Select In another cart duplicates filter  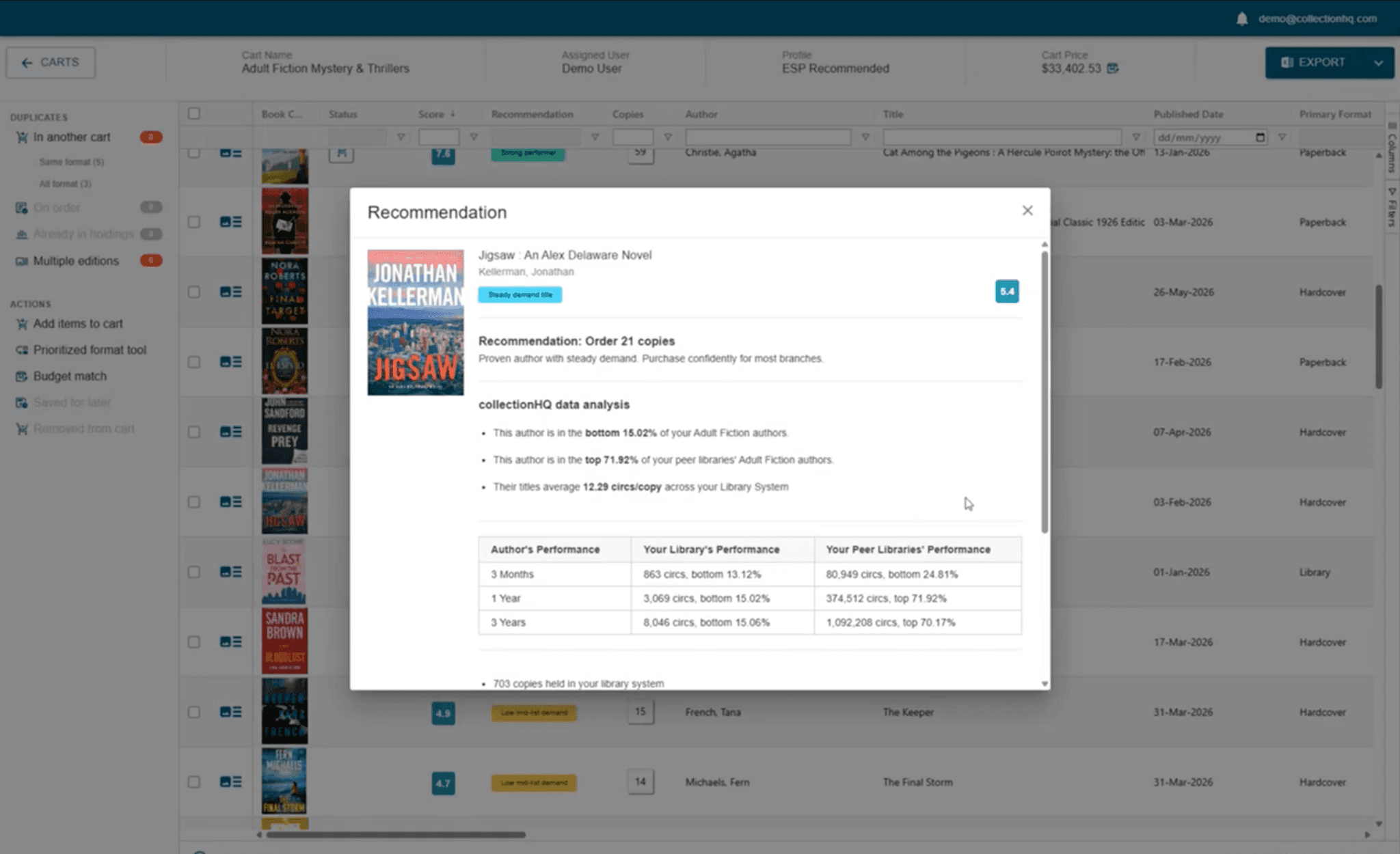point(72,137)
